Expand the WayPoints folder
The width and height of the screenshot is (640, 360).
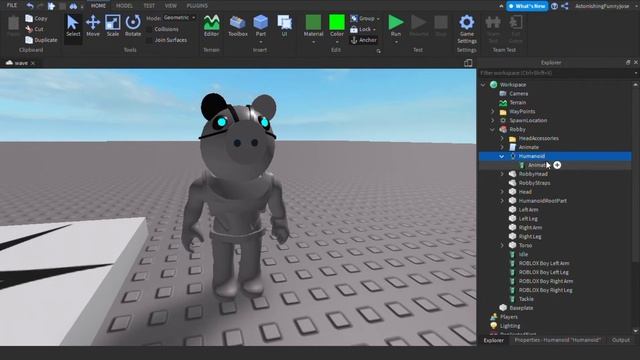493,111
